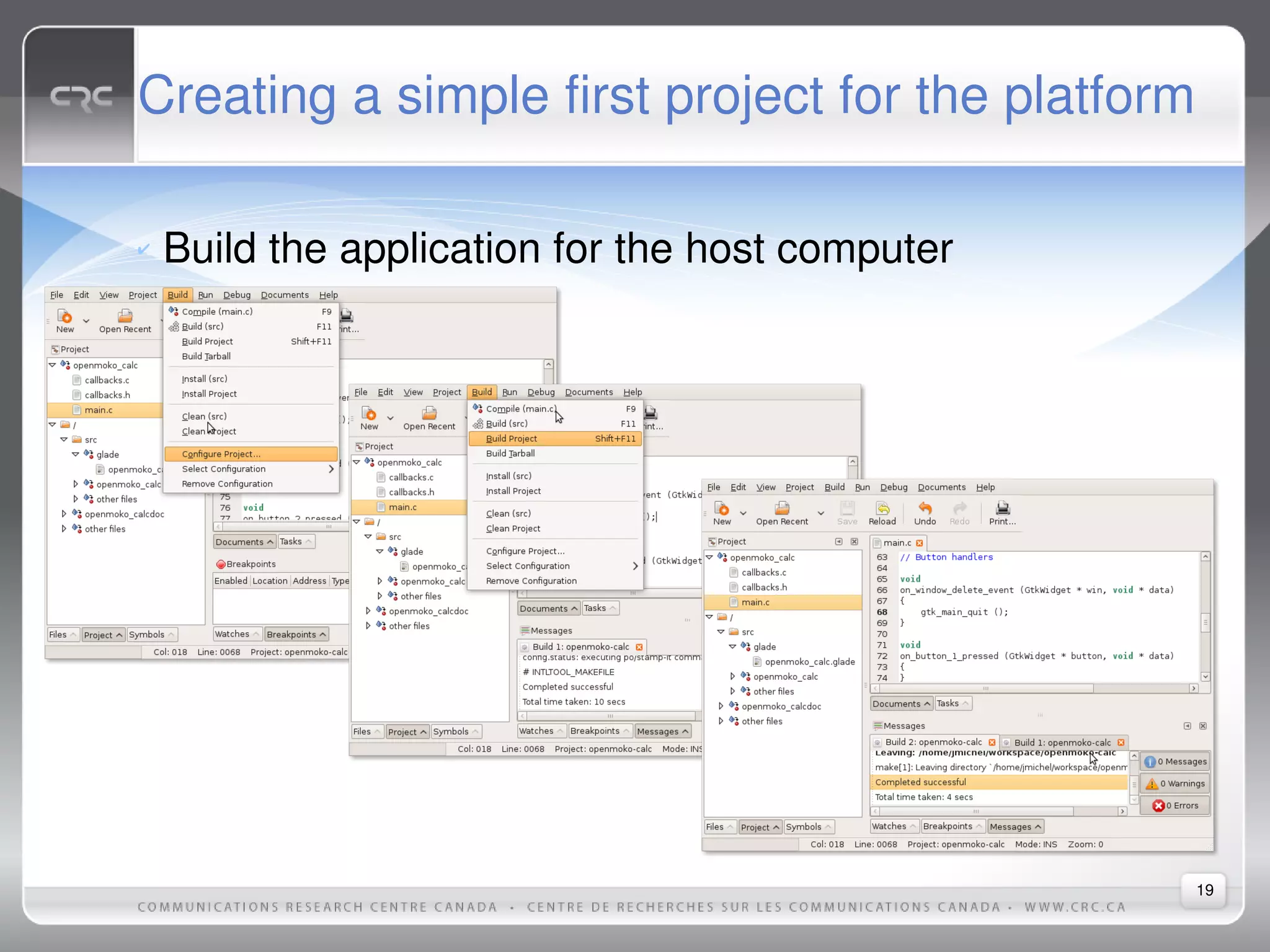Collapse the glade node above openmoko_calc.glade

click(732, 646)
